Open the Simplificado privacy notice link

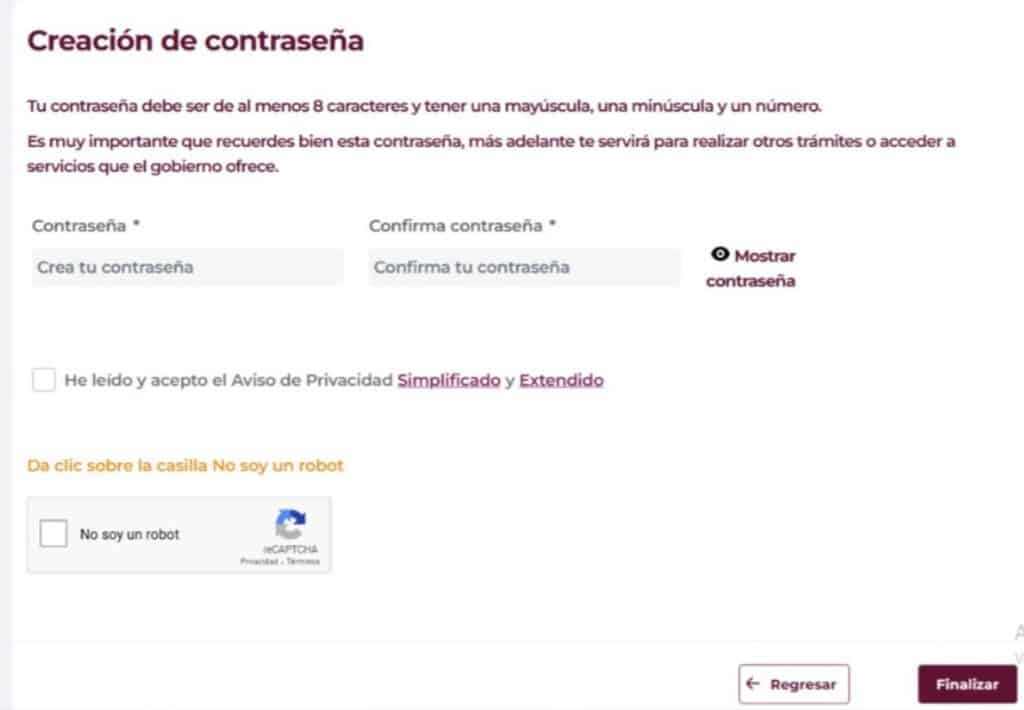[x=448, y=380]
